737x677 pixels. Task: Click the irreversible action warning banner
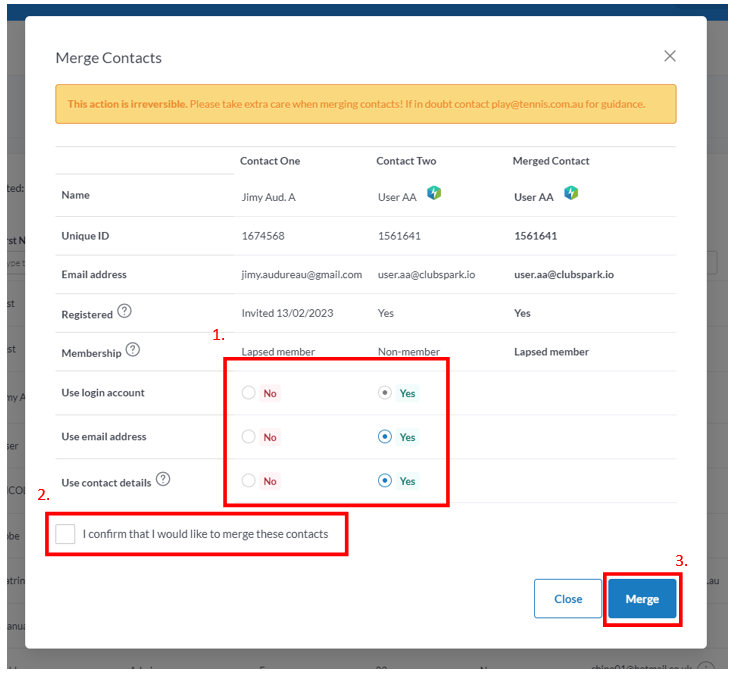pyautogui.click(x=366, y=104)
